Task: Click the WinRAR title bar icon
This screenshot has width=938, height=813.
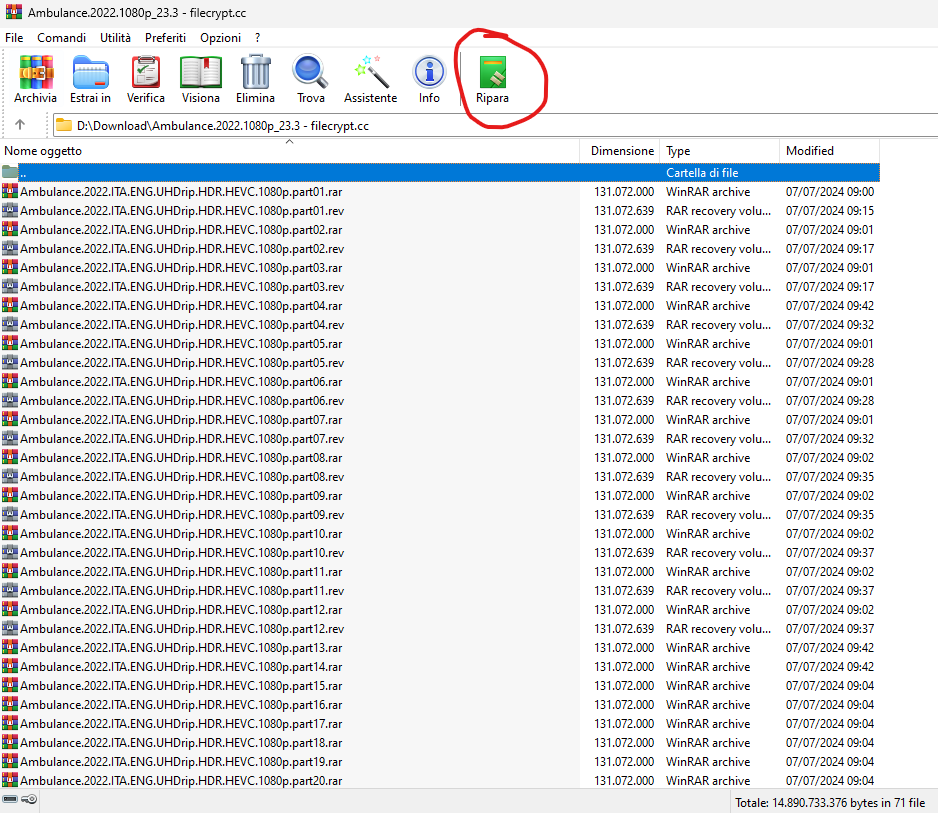Action: 13,12
